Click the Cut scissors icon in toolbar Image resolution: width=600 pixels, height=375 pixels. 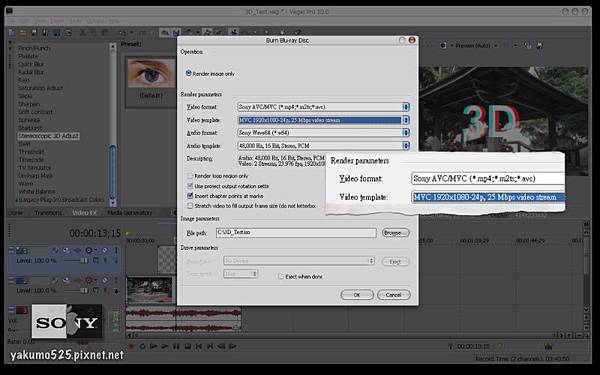coord(83,33)
